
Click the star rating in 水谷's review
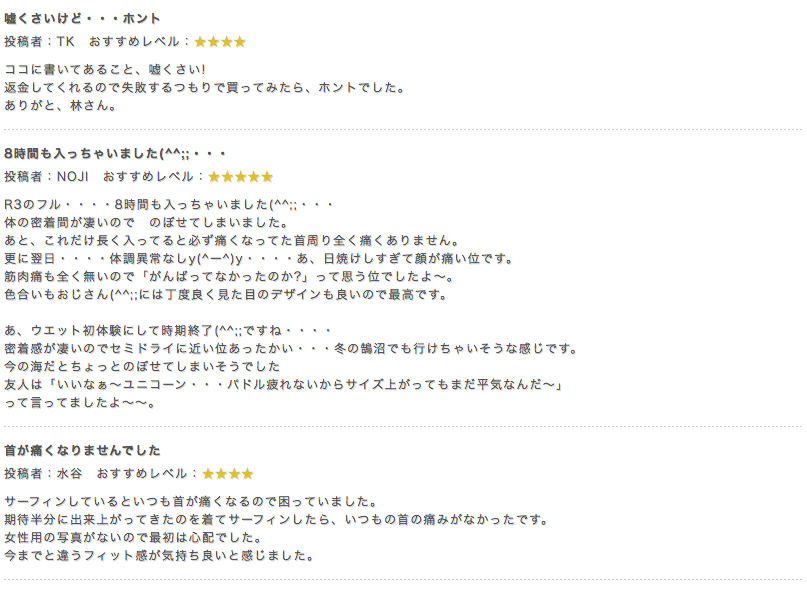(228, 474)
